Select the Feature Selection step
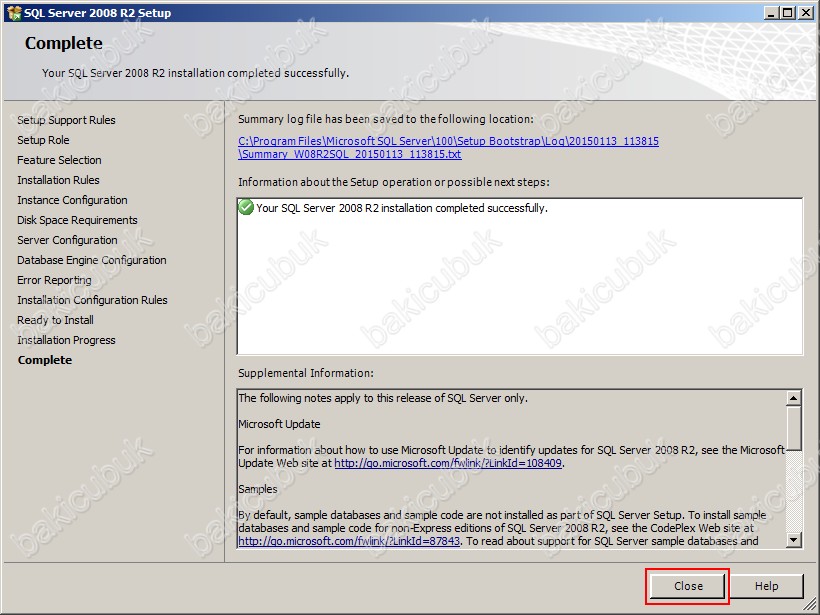Image resolution: width=820 pixels, height=615 pixels. click(60, 160)
